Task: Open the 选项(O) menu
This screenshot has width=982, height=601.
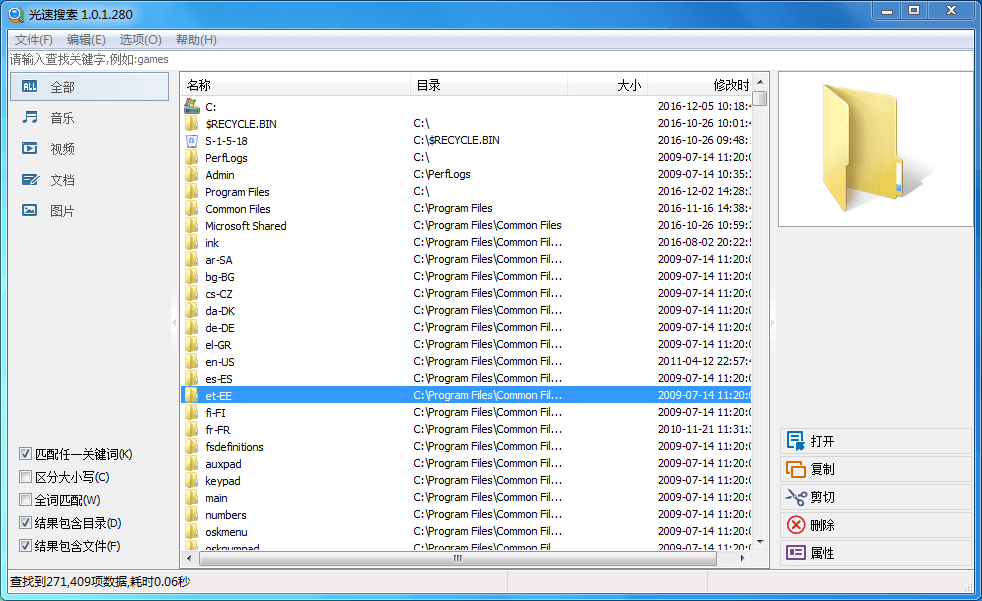Action: (140, 40)
